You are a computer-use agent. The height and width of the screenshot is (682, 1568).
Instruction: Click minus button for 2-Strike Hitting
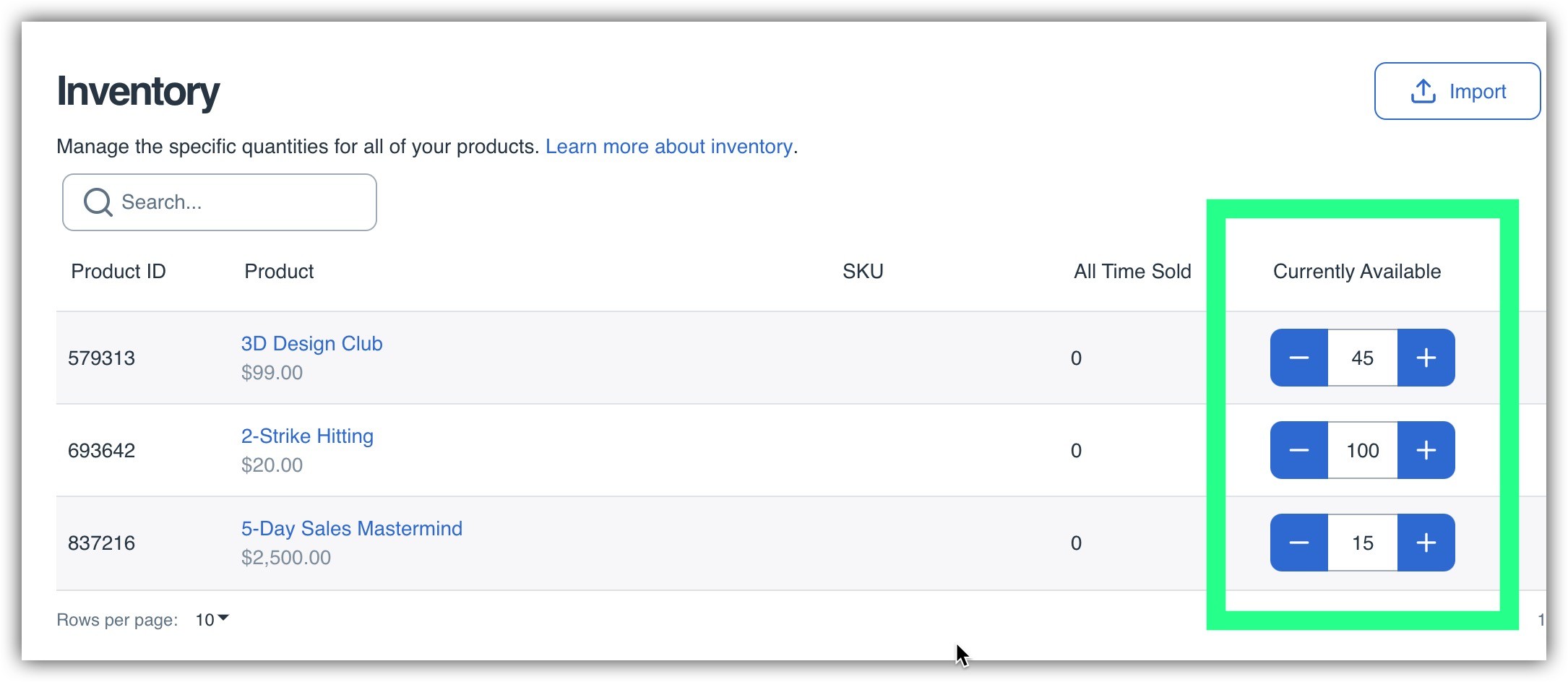point(1298,450)
